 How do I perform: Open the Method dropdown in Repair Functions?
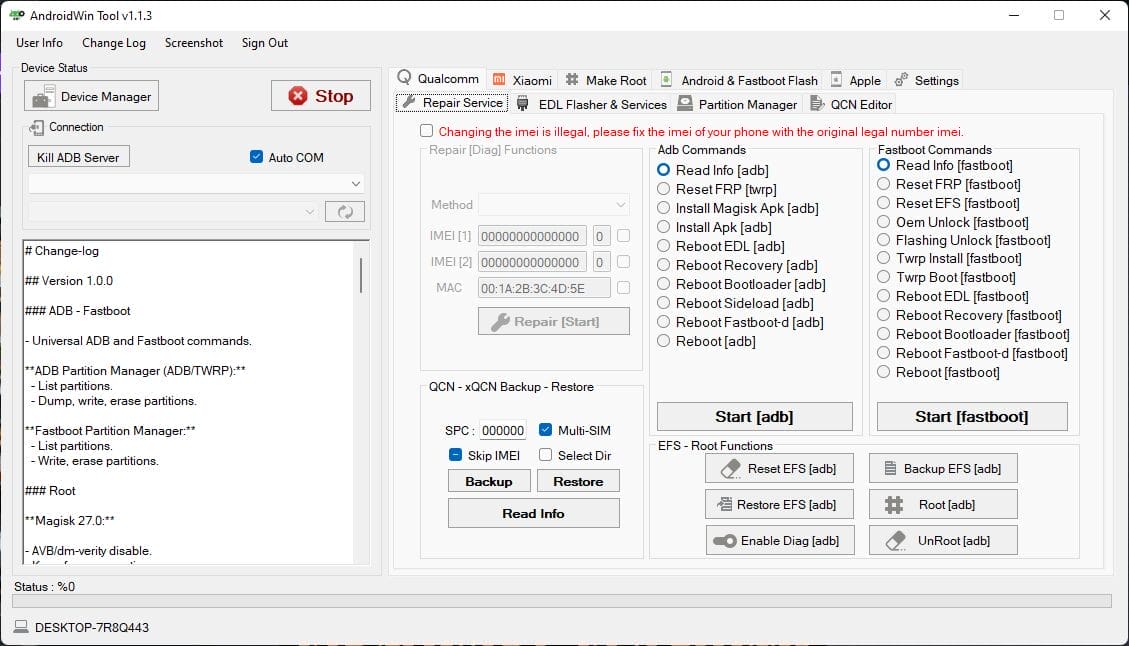pos(552,205)
